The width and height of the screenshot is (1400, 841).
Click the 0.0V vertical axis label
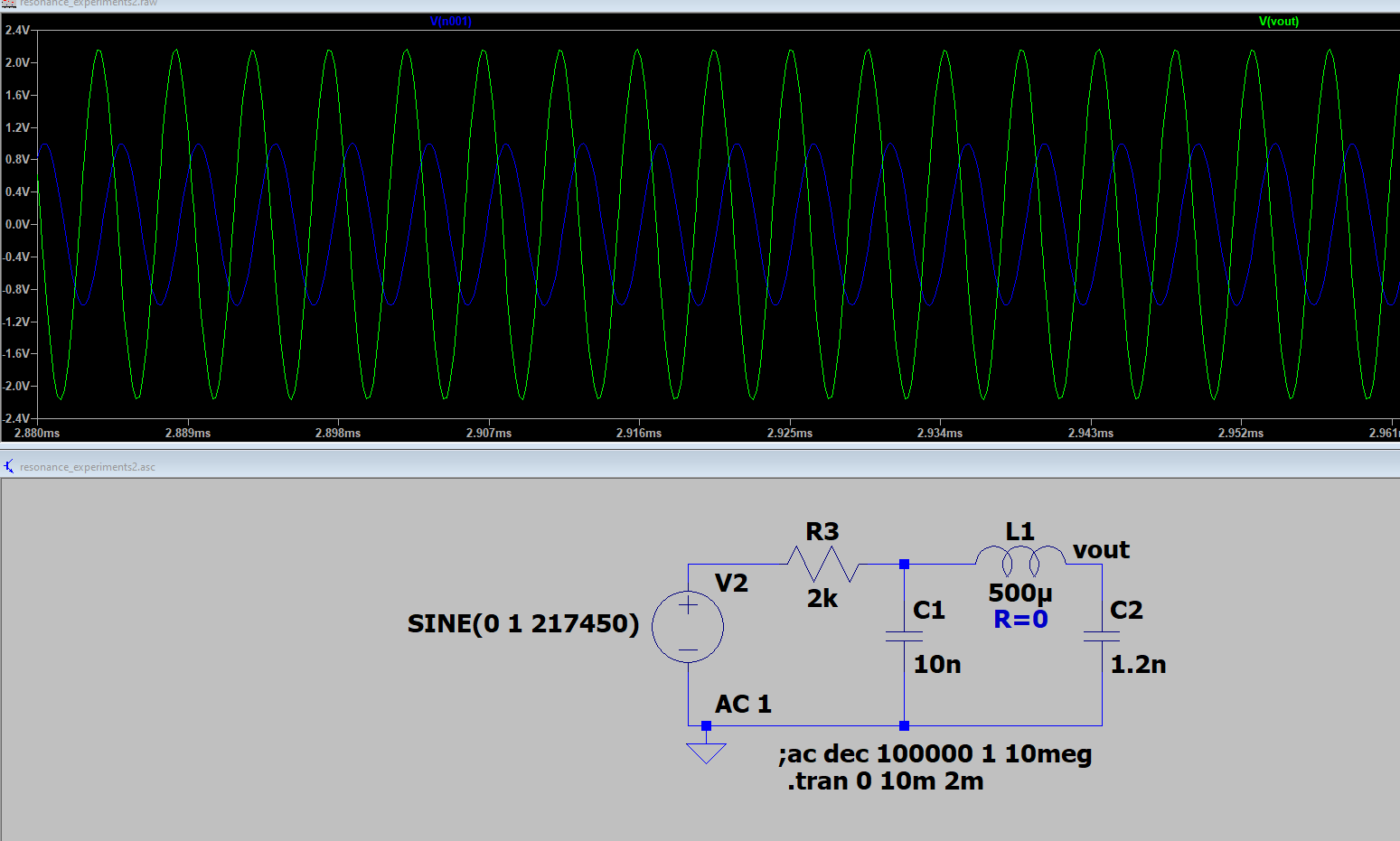tap(17, 224)
